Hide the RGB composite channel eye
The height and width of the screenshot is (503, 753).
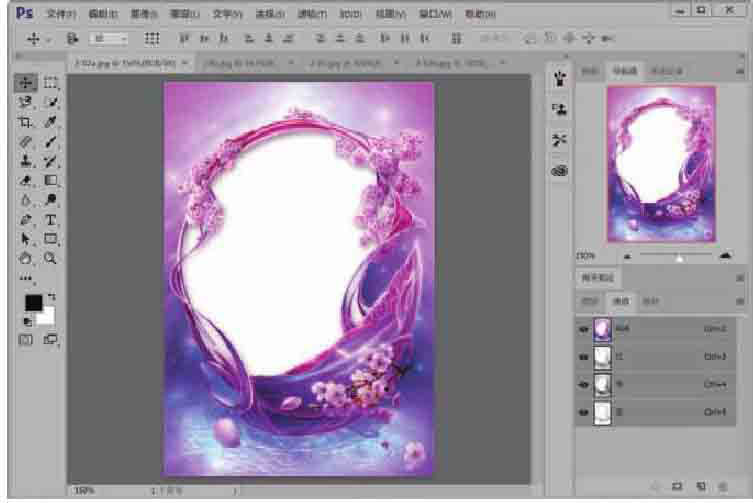pos(584,328)
